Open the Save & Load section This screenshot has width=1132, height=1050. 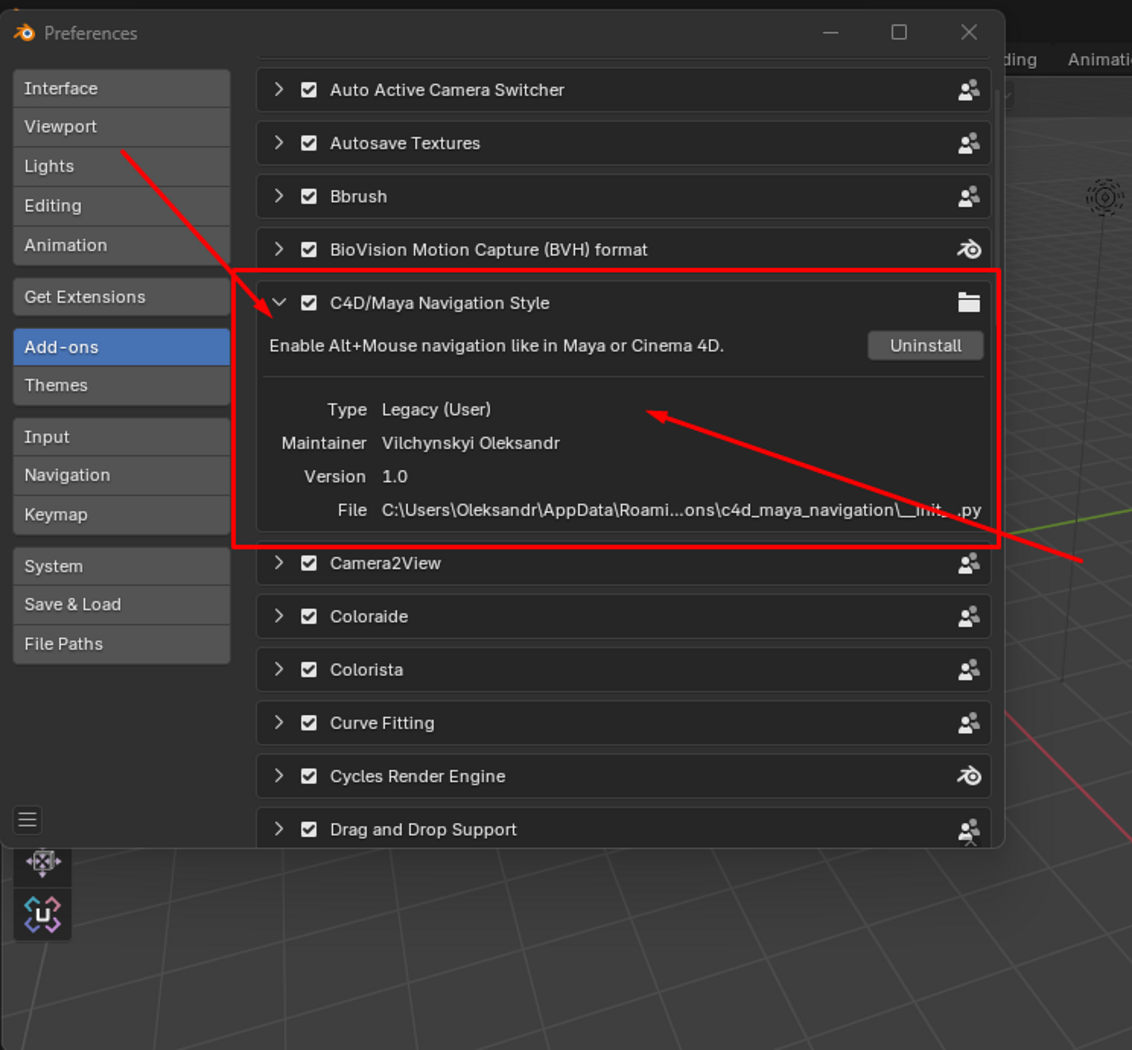point(121,605)
